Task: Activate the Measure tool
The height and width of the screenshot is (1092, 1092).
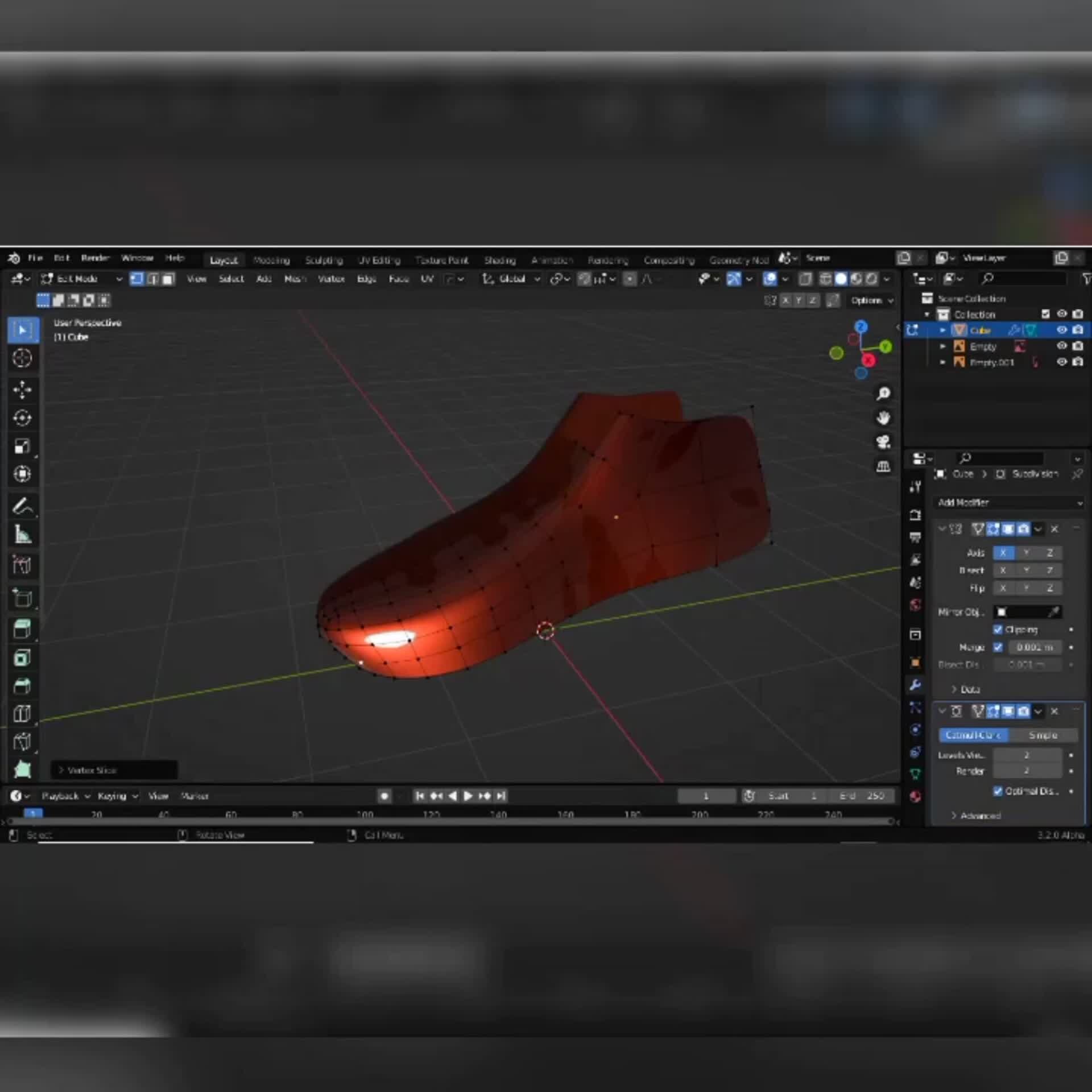Action: coord(23,533)
